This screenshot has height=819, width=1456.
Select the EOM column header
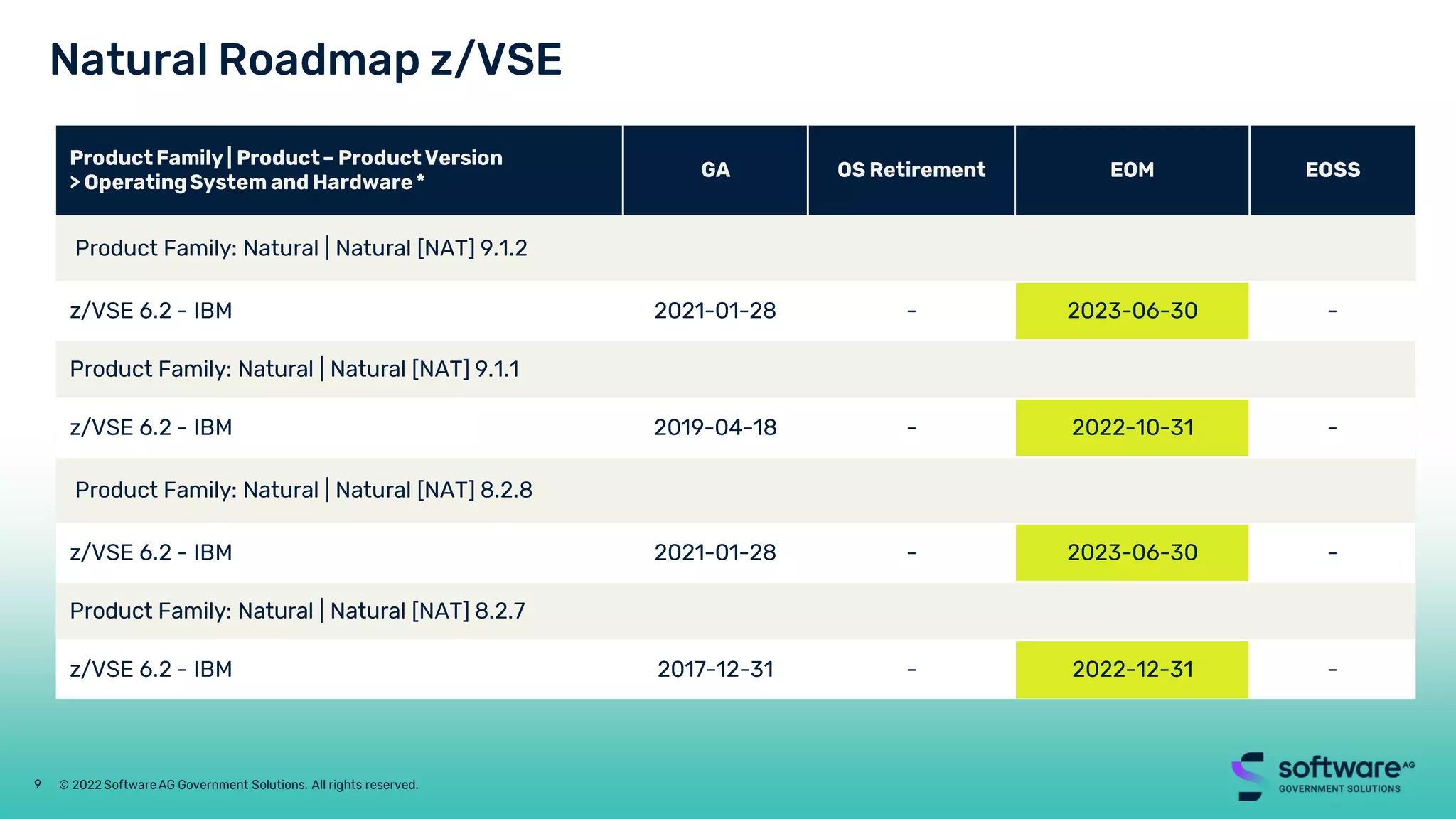tap(1132, 170)
